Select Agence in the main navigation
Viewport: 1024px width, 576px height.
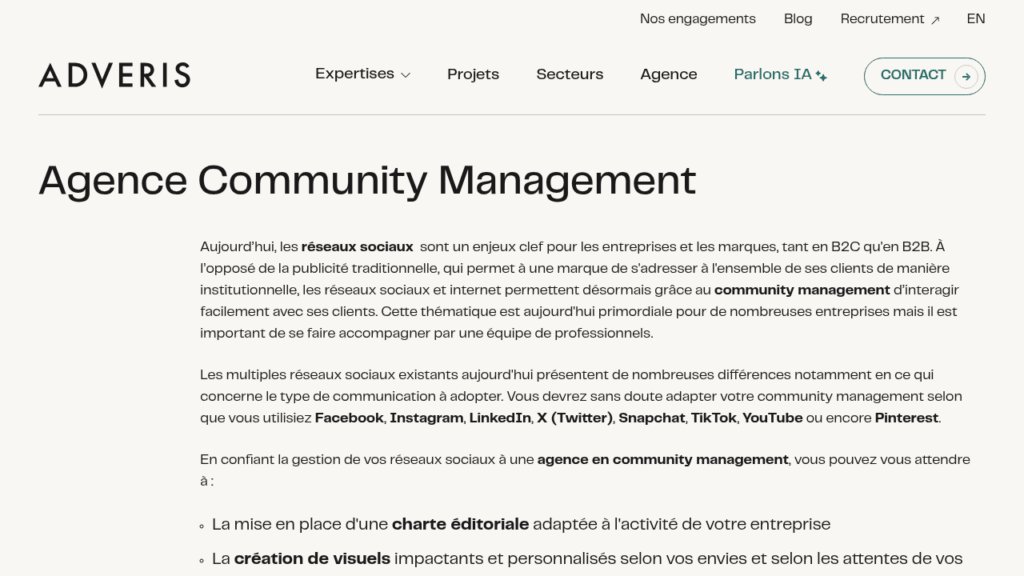pyautogui.click(x=669, y=74)
